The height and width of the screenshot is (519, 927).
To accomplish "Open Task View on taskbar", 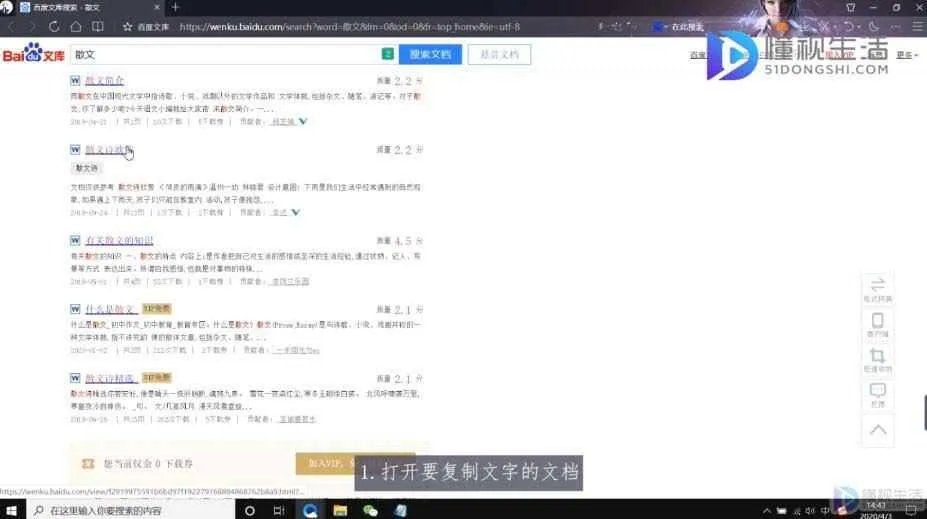I will pyautogui.click(x=279, y=510).
